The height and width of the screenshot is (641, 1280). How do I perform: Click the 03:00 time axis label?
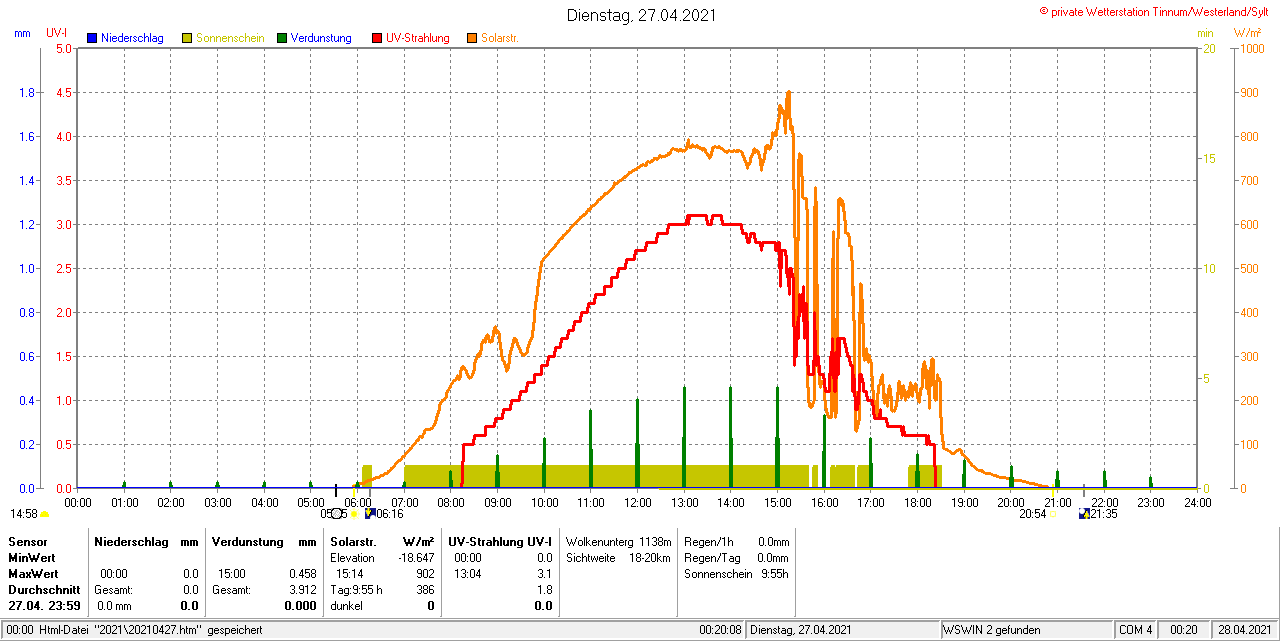pos(218,502)
